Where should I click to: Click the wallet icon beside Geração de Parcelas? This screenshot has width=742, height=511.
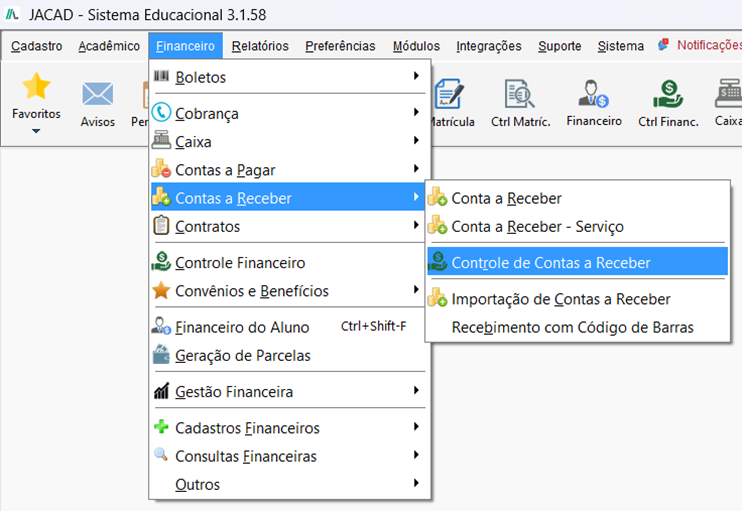(x=161, y=354)
